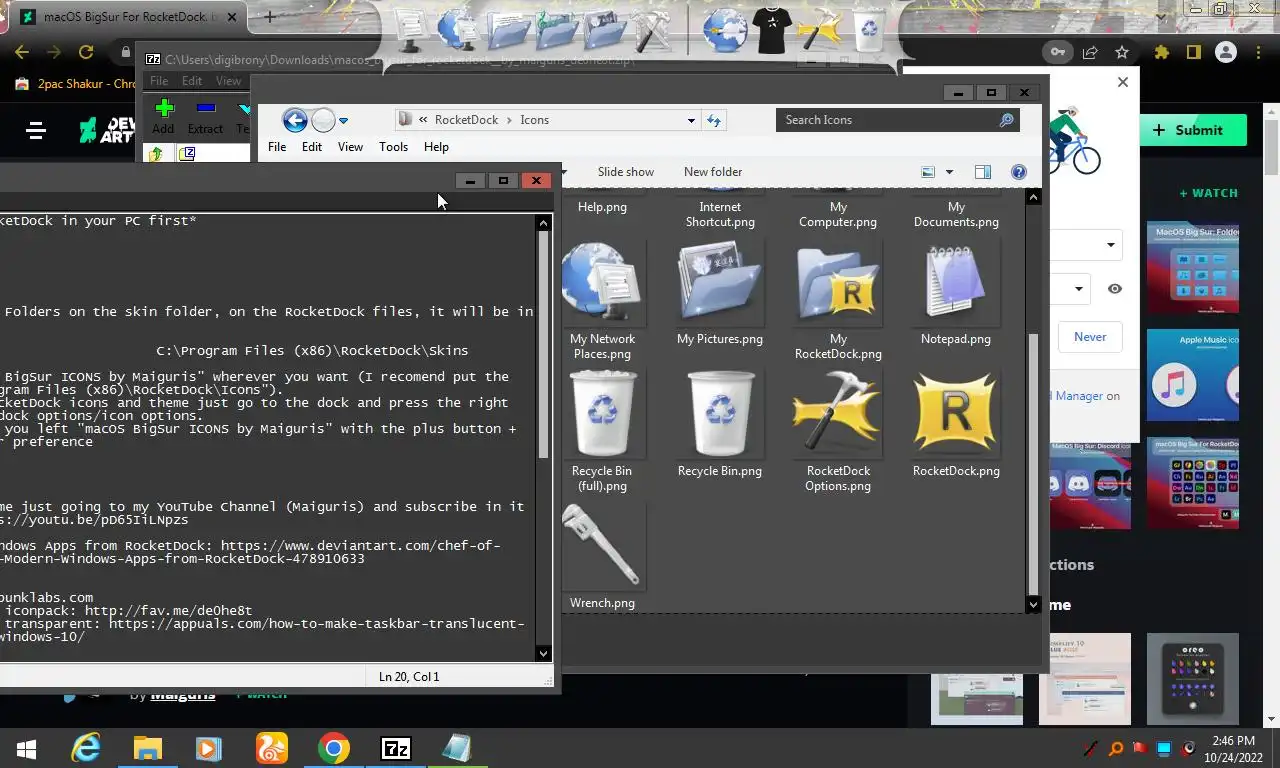The width and height of the screenshot is (1280, 768).
Task: Select My Pictures.png file
Action: click(720, 293)
